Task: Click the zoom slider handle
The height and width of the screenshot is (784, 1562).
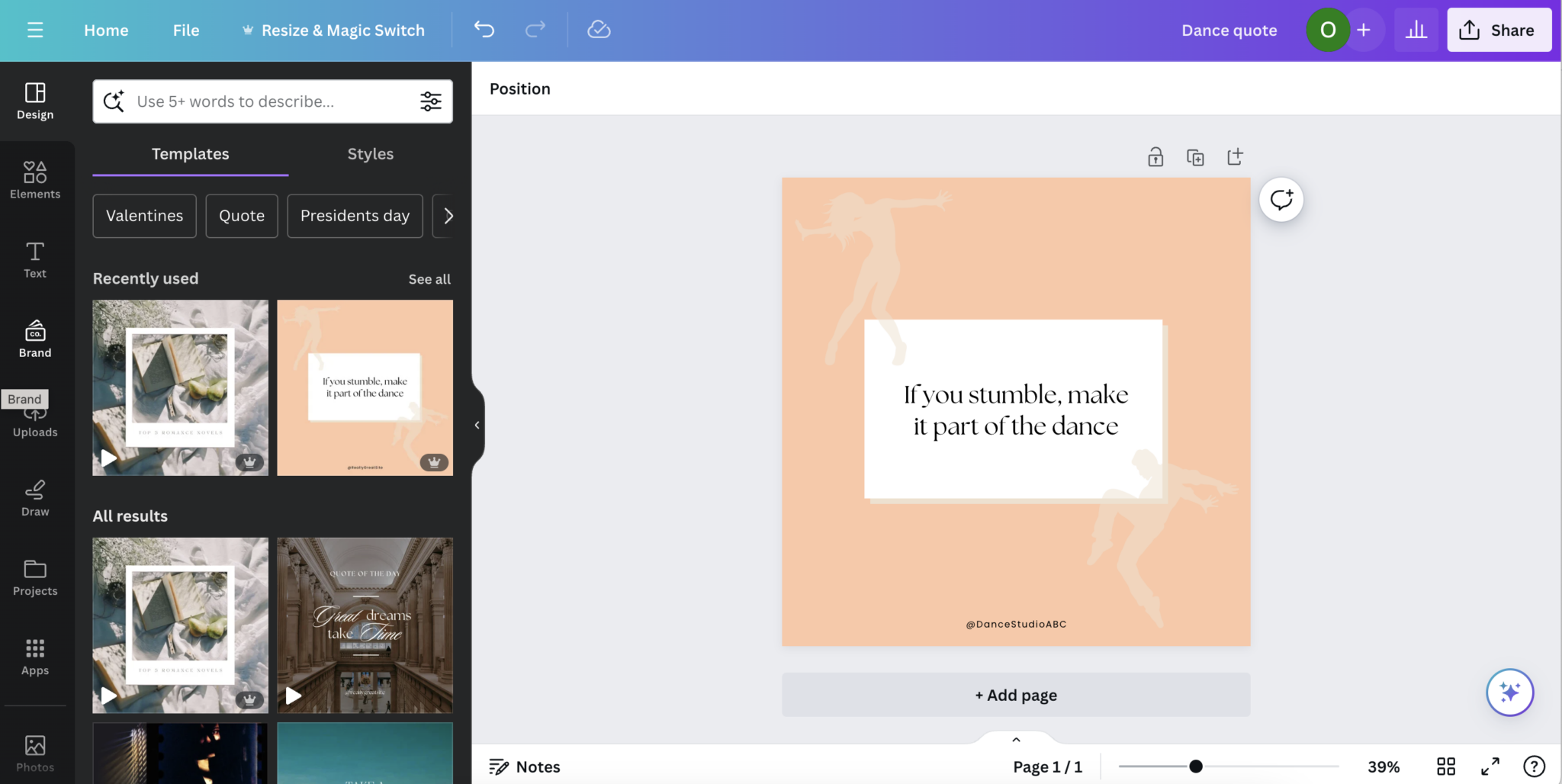Action: click(x=1196, y=766)
